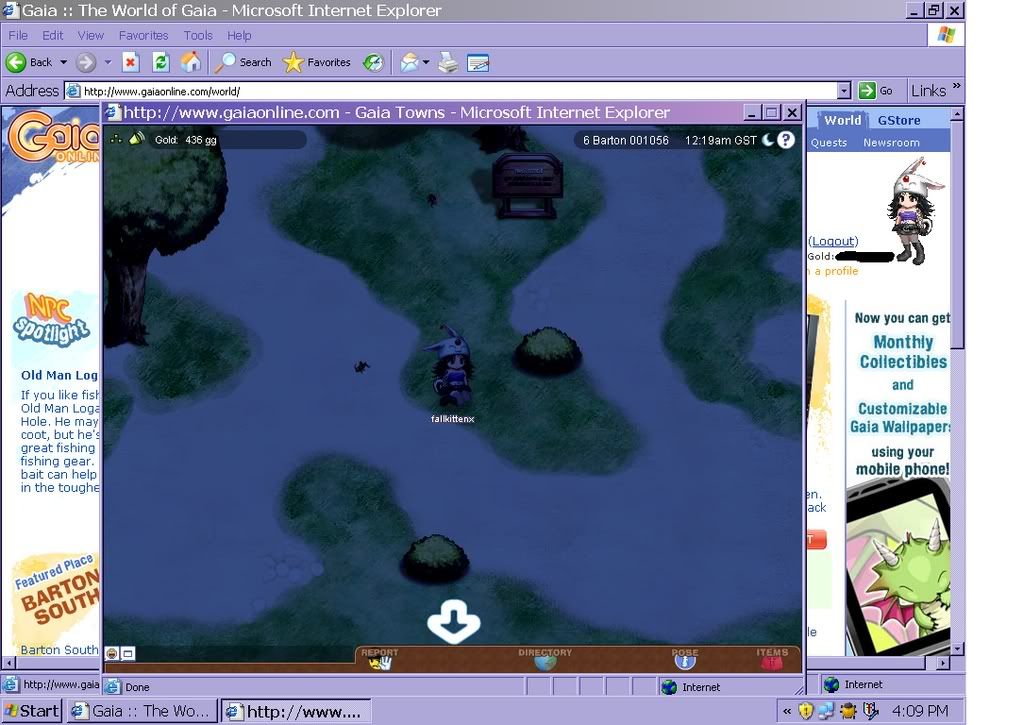Click the Old Man Logan heading

[x=59, y=375]
